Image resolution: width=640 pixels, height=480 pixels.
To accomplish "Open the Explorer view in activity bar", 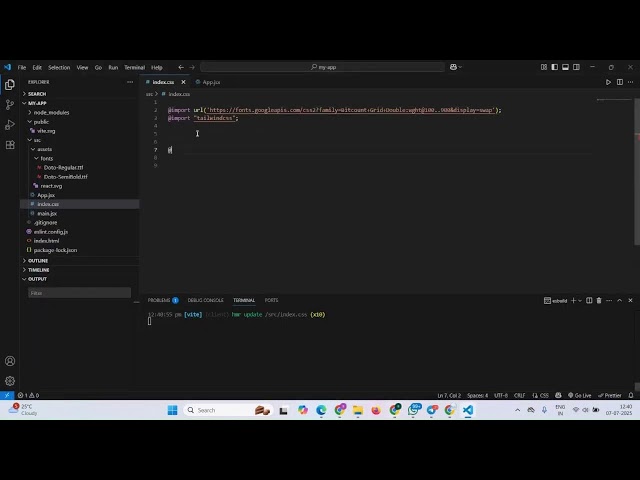I will [x=10, y=84].
